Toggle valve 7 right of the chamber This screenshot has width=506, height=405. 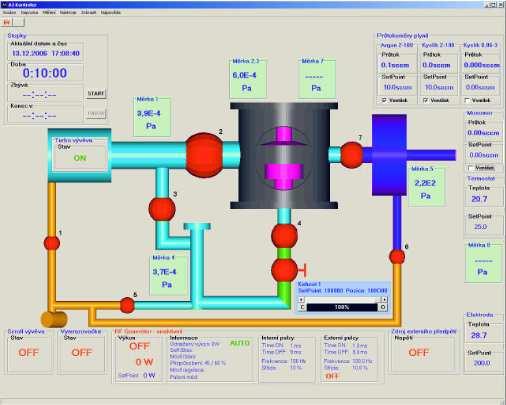352,155
